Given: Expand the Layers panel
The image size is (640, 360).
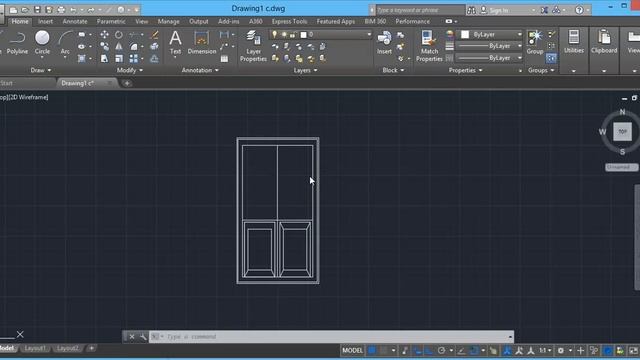Looking at the screenshot, I should (305, 70).
